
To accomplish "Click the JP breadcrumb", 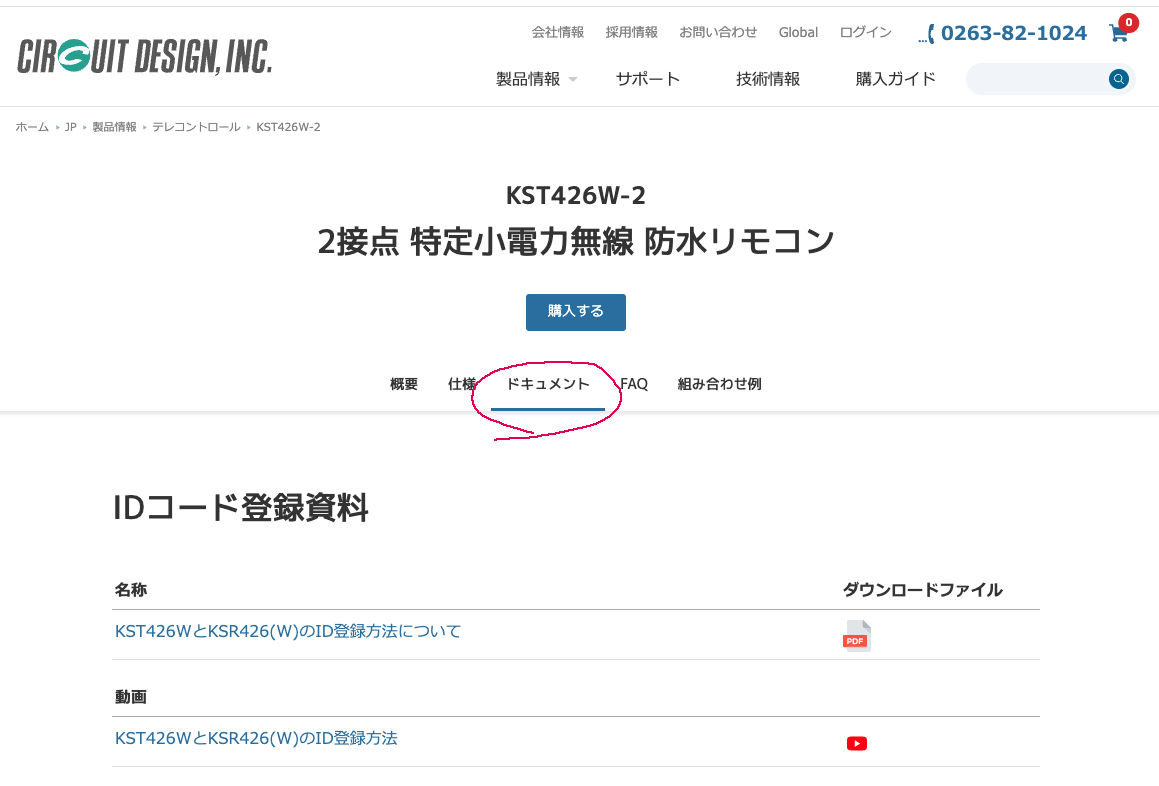I will [x=70, y=127].
